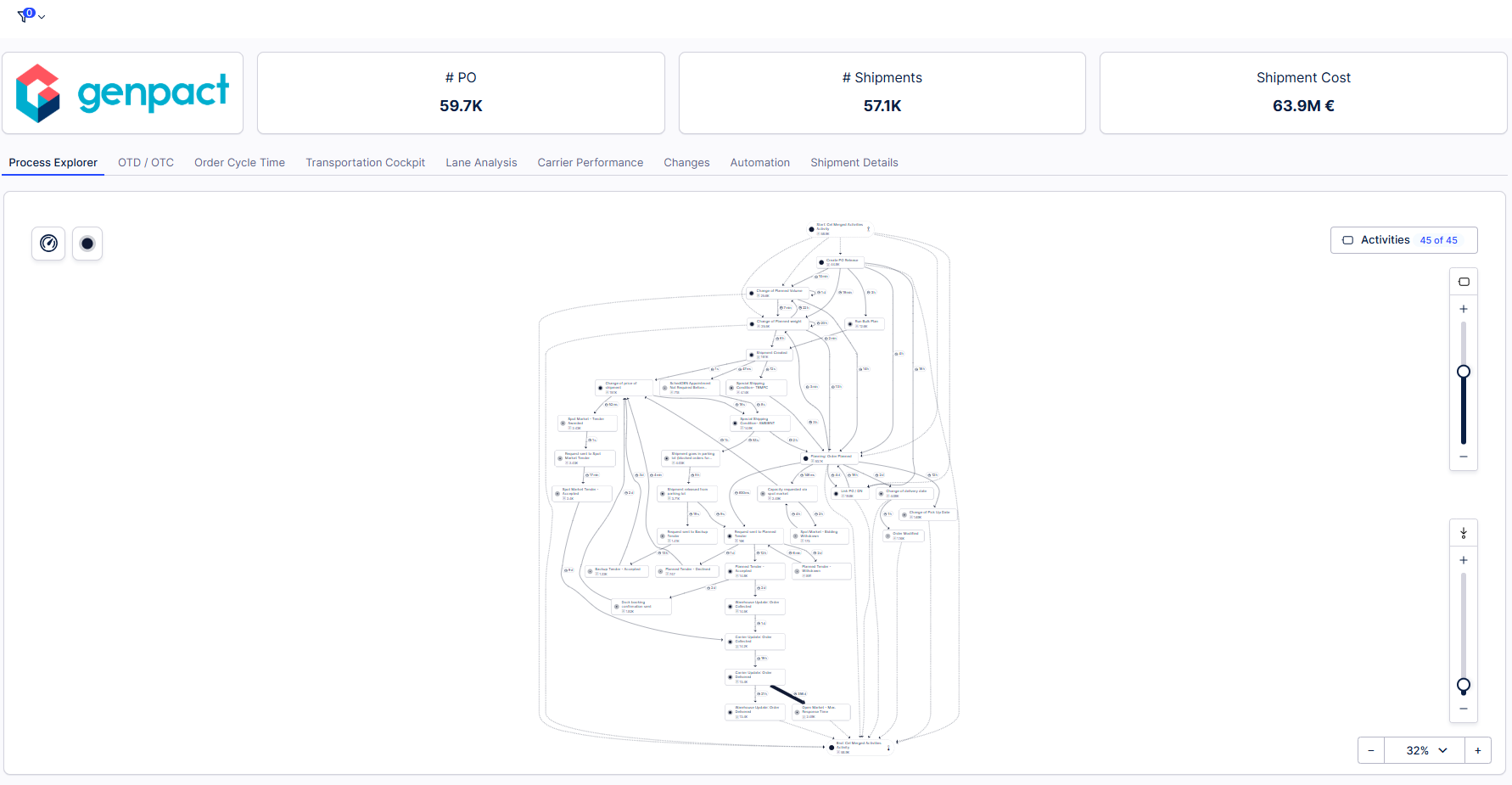Viewport: 1512px width, 785px height.
Task: Click plus icon on lower connections slider
Action: [x=1464, y=560]
